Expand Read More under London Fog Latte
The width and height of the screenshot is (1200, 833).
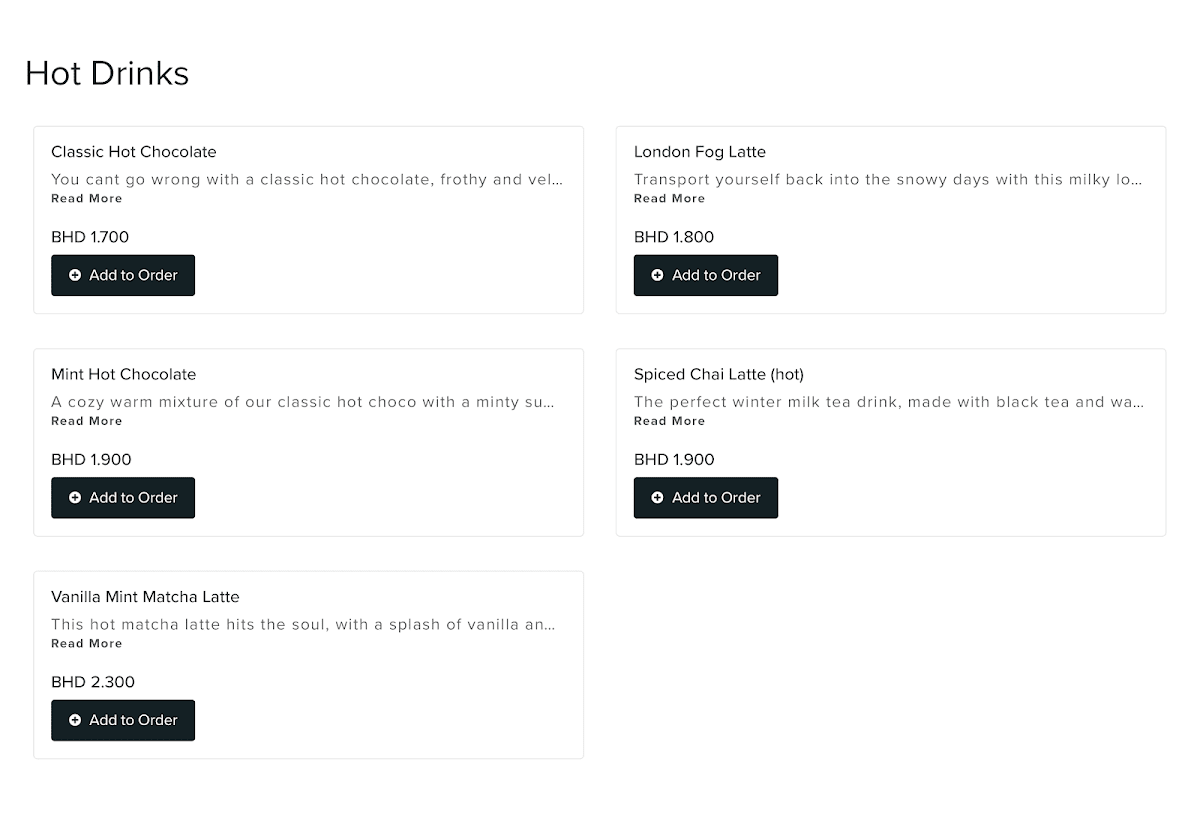pyautogui.click(x=669, y=199)
